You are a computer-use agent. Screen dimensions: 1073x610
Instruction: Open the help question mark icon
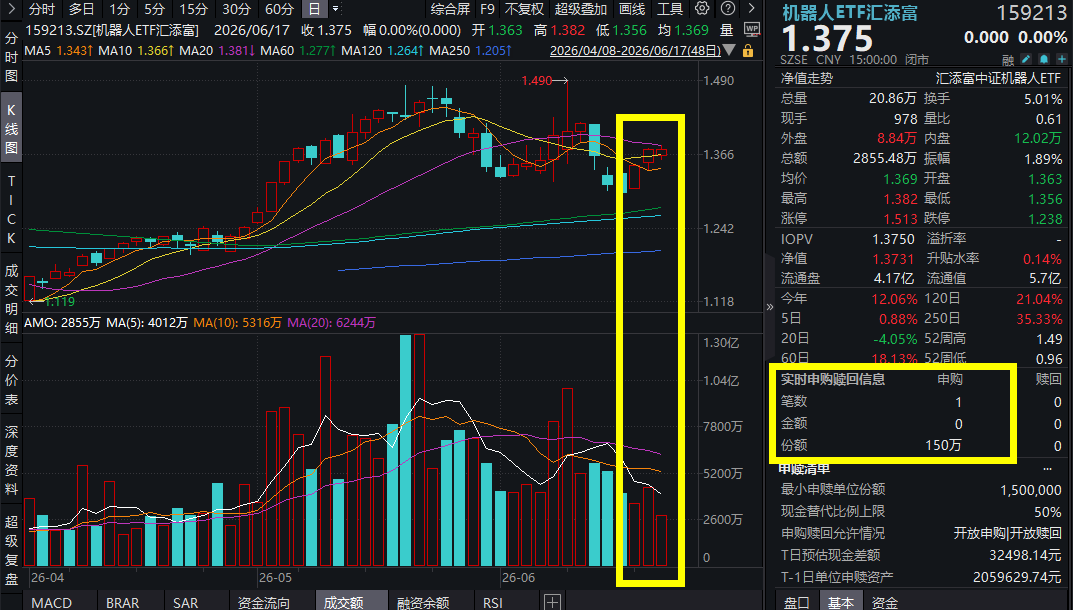[x=728, y=8]
